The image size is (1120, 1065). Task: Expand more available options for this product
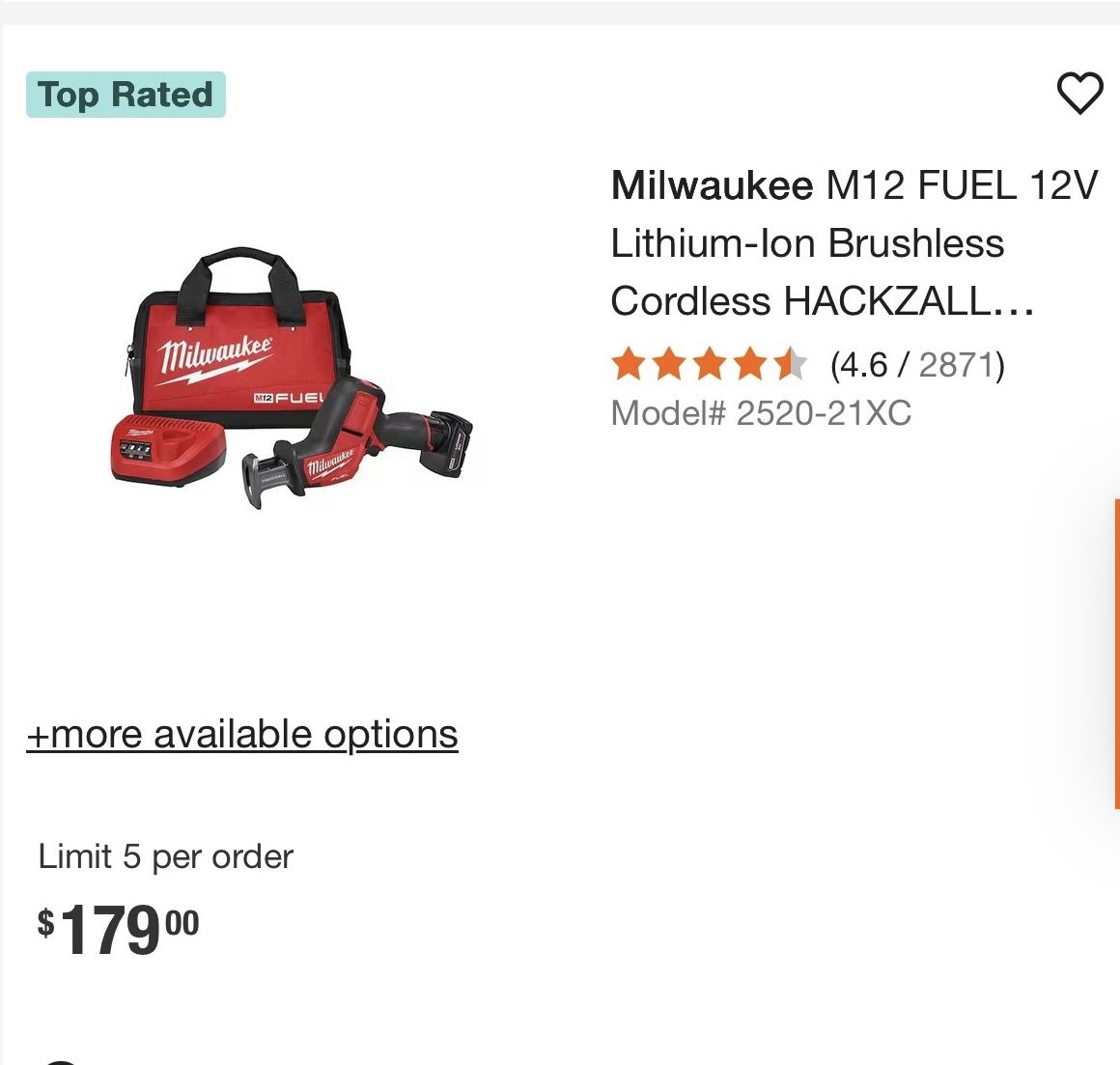242,733
